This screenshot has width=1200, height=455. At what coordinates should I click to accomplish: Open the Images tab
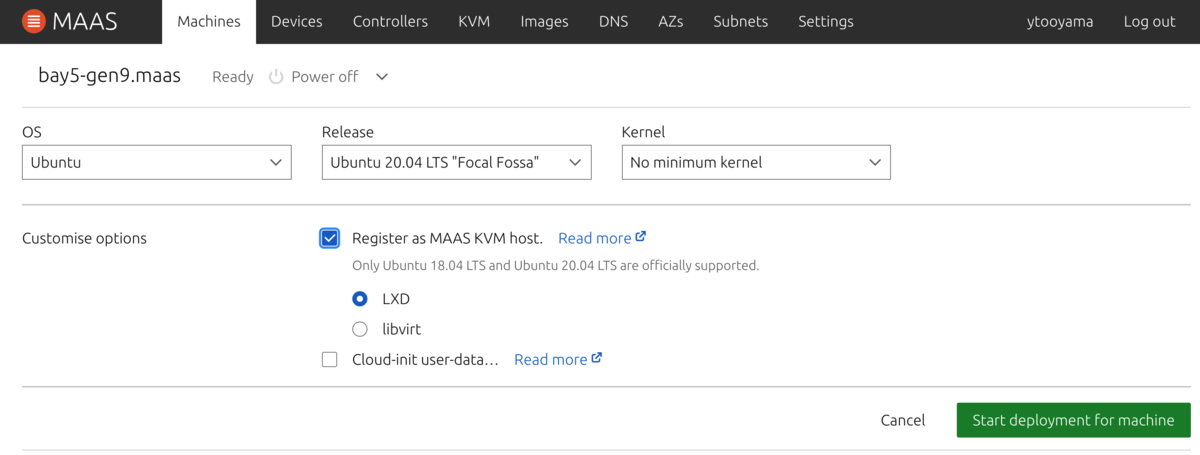coord(544,21)
